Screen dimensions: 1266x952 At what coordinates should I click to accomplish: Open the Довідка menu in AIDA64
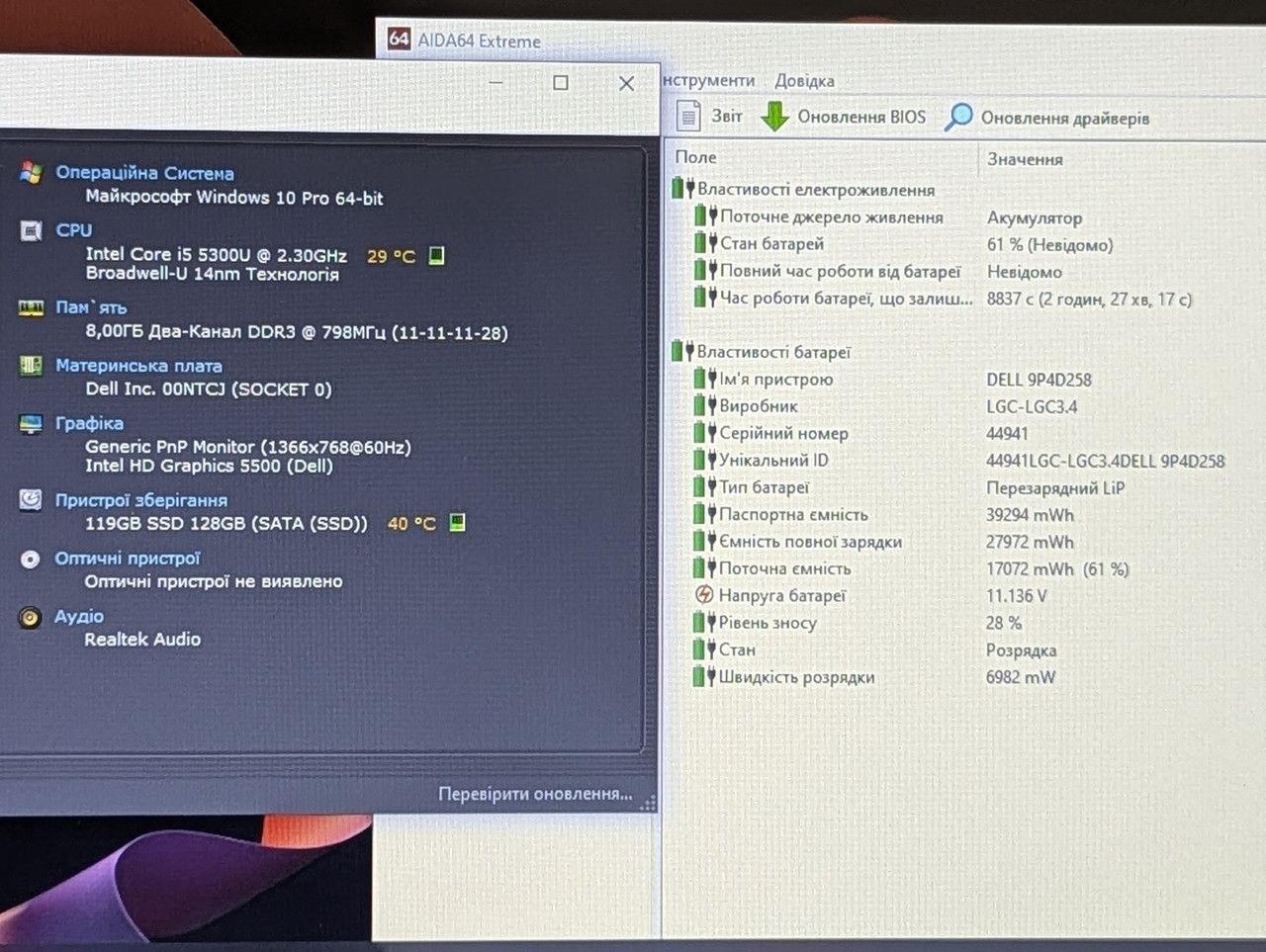pyautogui.click(x=804, y=80)
